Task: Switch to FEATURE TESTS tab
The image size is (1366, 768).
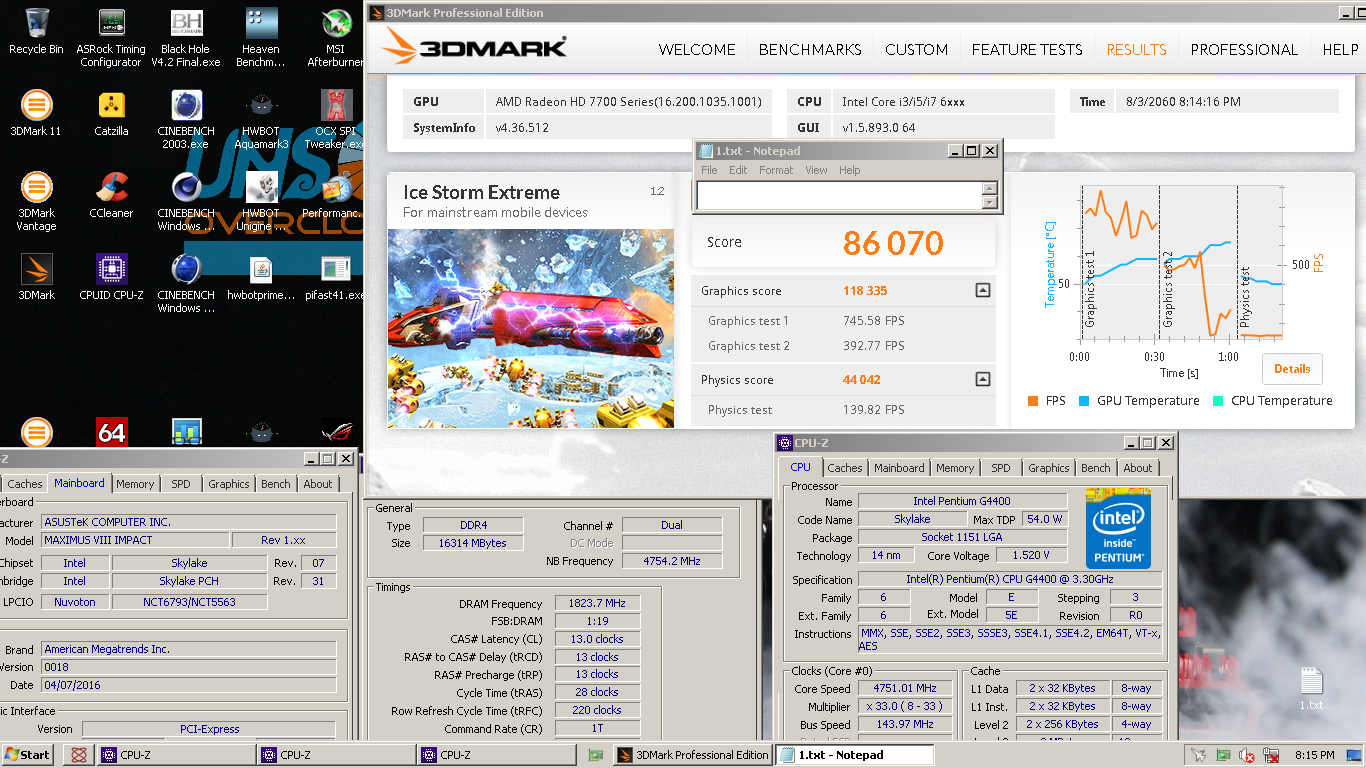Action: pyautogui.click(x=1027, y=49)
